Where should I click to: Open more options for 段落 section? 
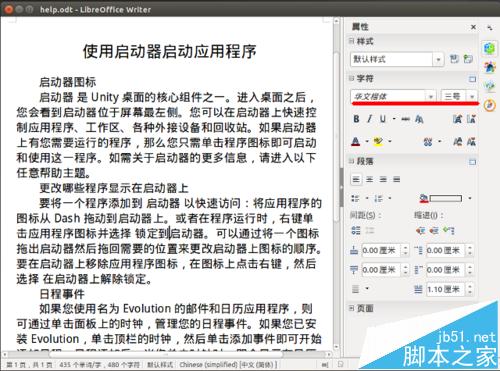[x=472, y=162]
